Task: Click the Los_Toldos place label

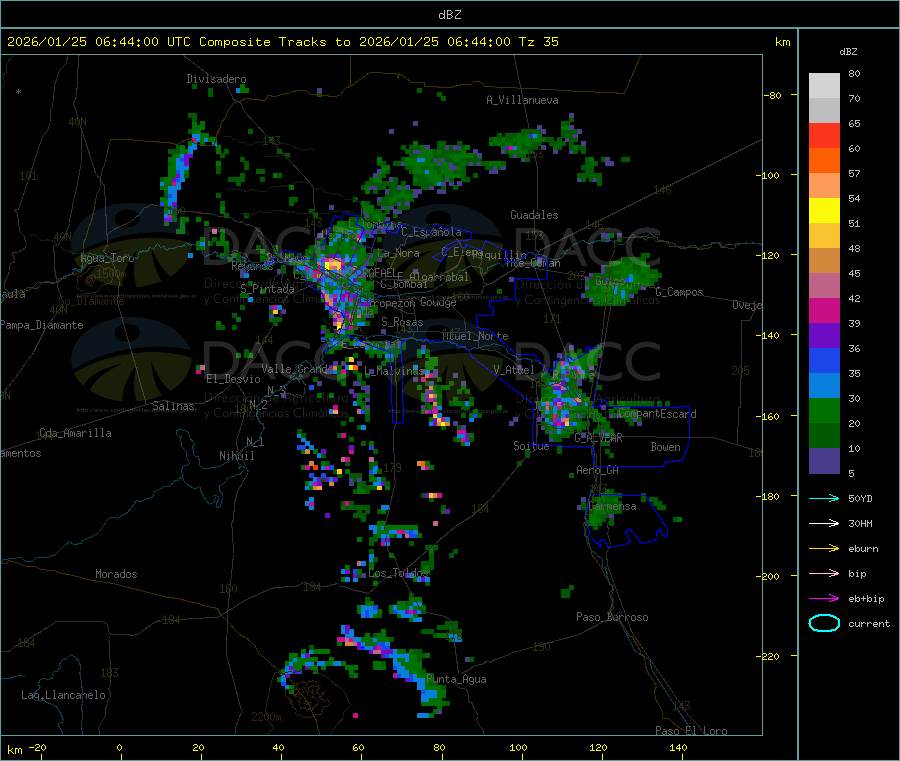Action: 398,573
